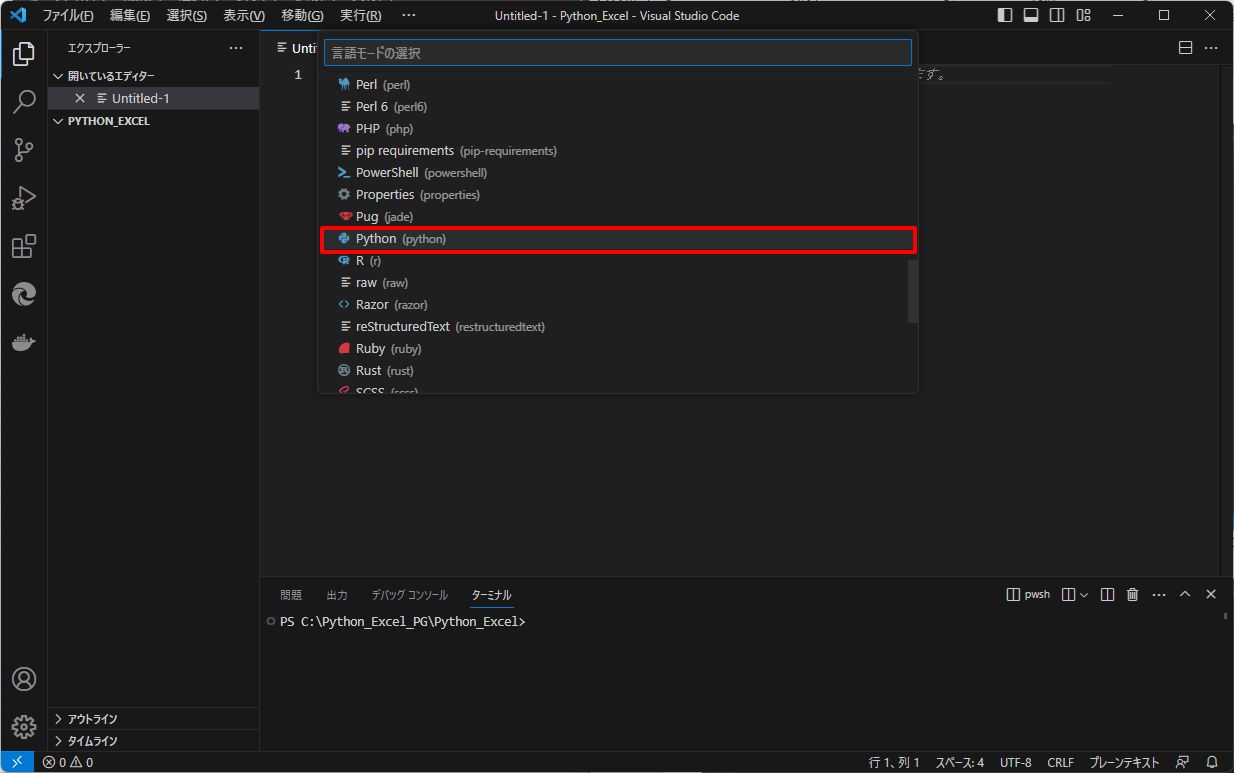Toggle the bottom panel visibility
This screenshot has width=1234, height=773.
(x=1031, y=15)
